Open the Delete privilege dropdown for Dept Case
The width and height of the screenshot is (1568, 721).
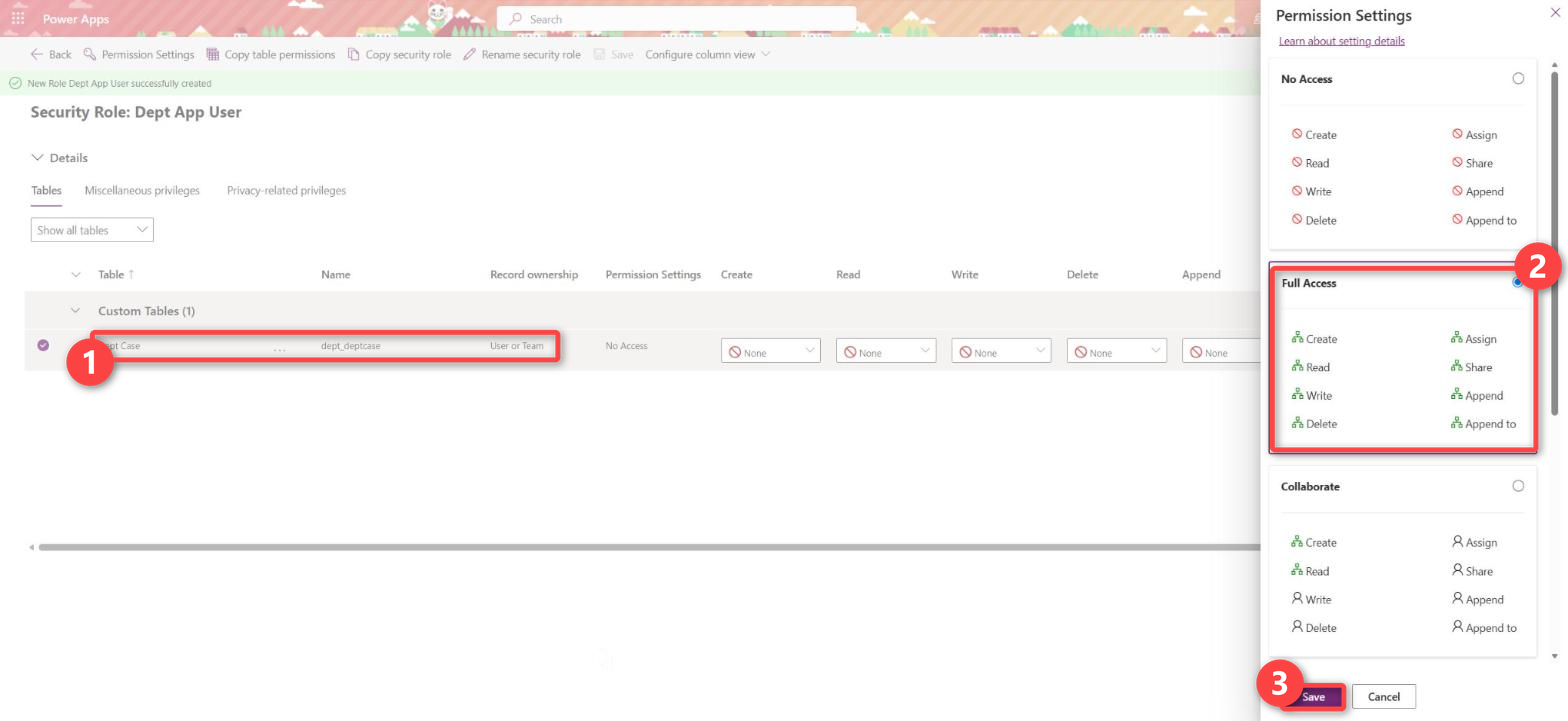[1116, 352]
